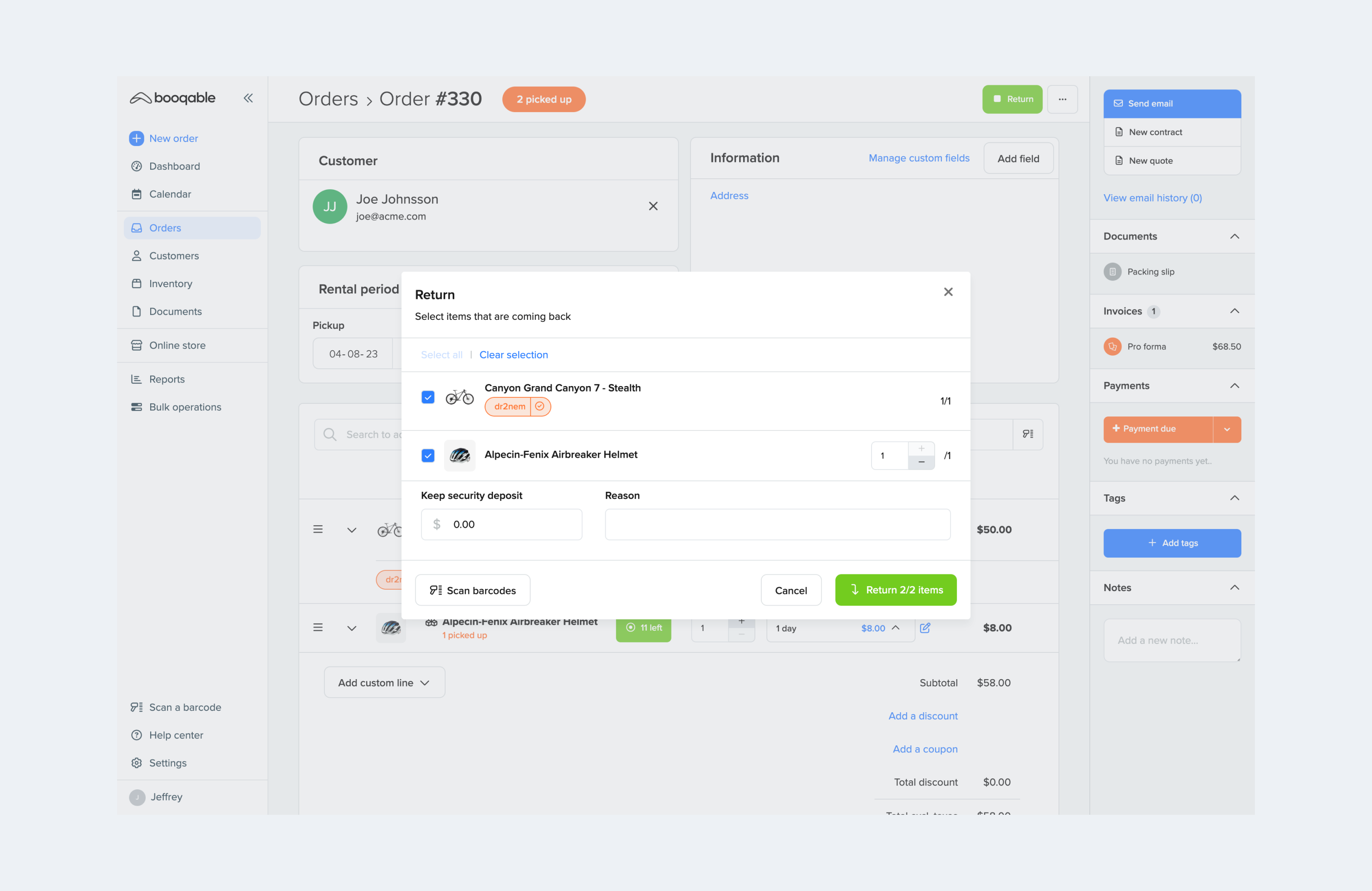Open Bulk operations
The width and height of the screenshot is (1372, 891).
(185, 406)
